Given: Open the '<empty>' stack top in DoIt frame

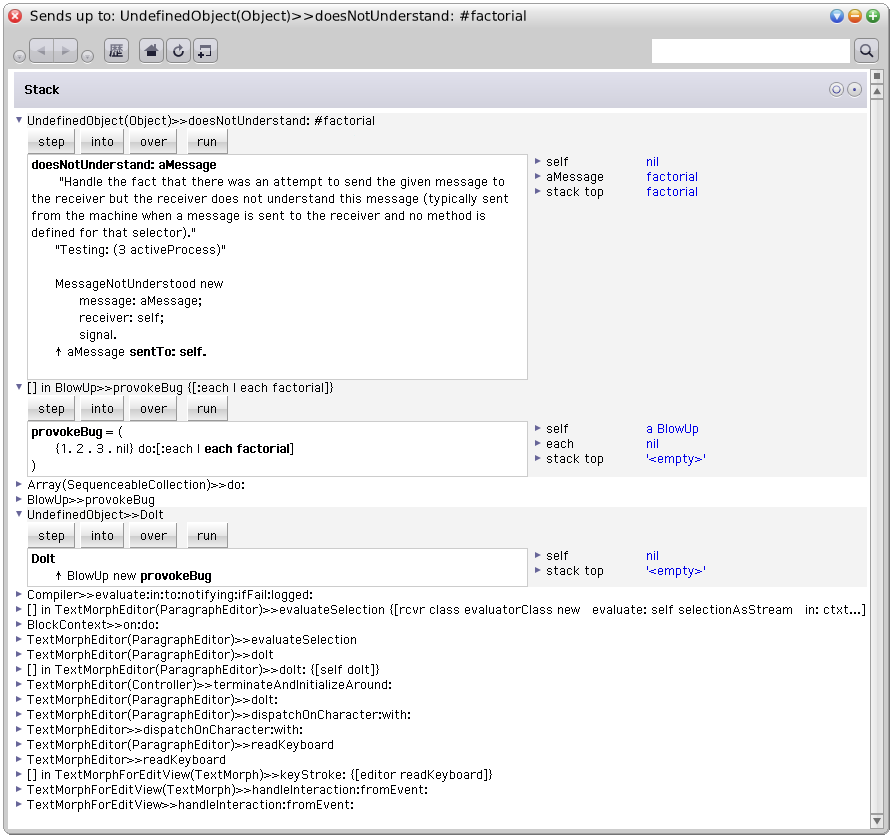Looking at the screenshot, I should click(x=676, y=571).
